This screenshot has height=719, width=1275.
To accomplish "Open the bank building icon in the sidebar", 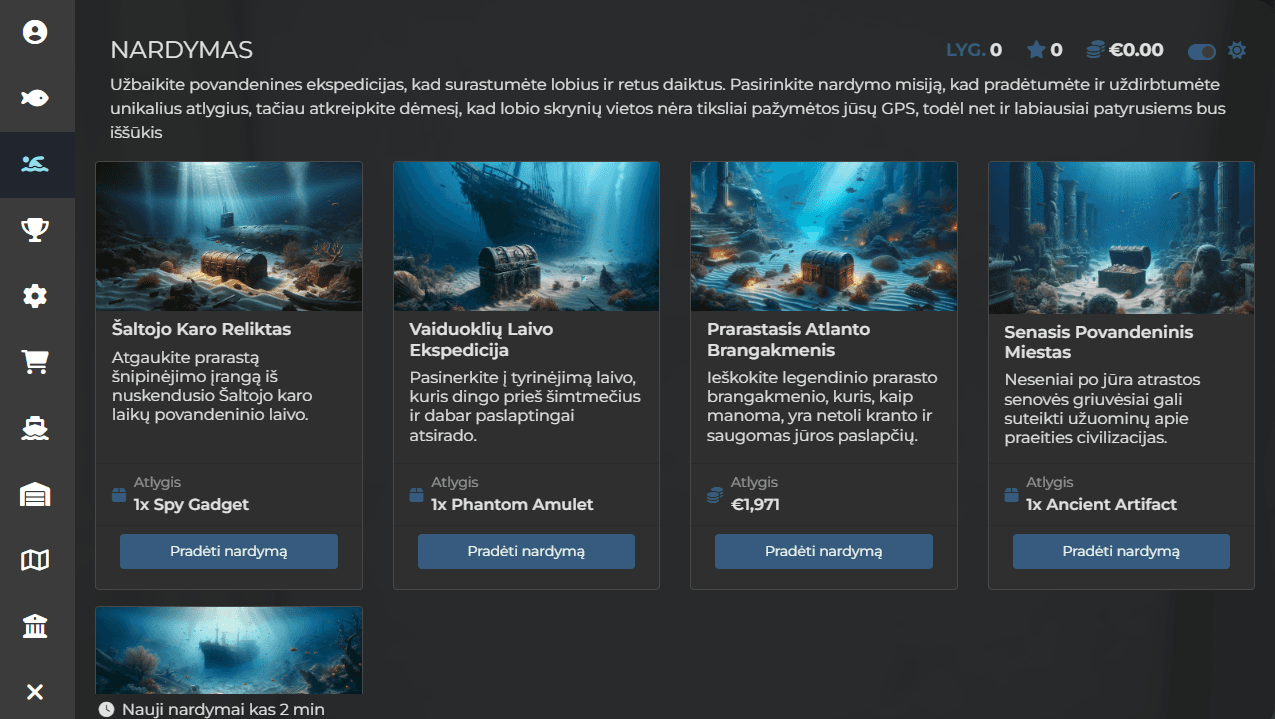I will pyautogui.click(x=35, y=627).
